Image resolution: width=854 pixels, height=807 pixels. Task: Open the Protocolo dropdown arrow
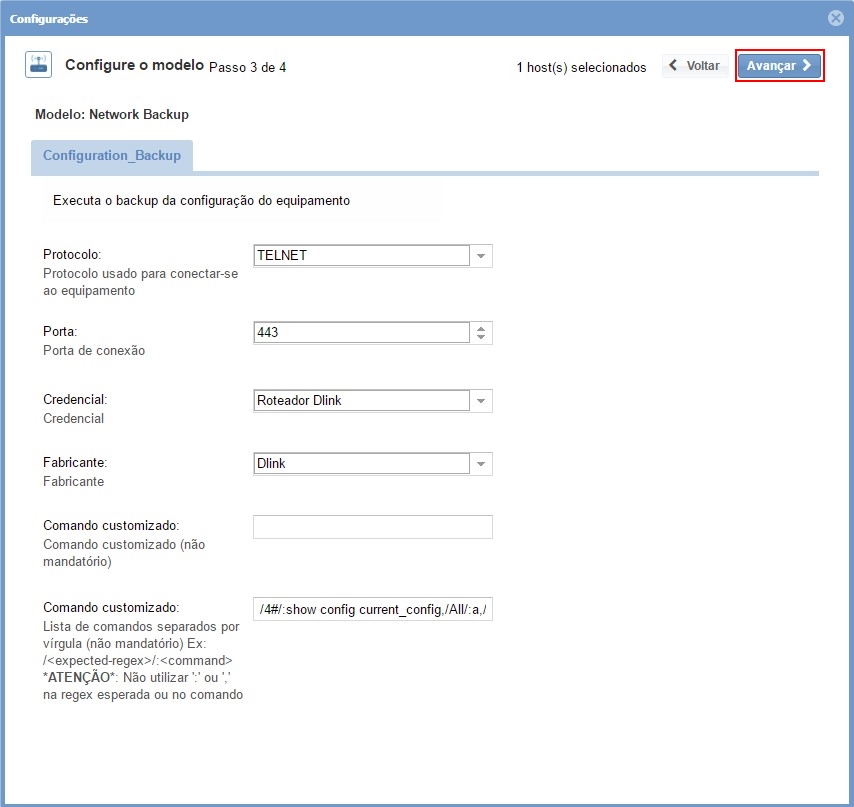(x=481, y=256)
